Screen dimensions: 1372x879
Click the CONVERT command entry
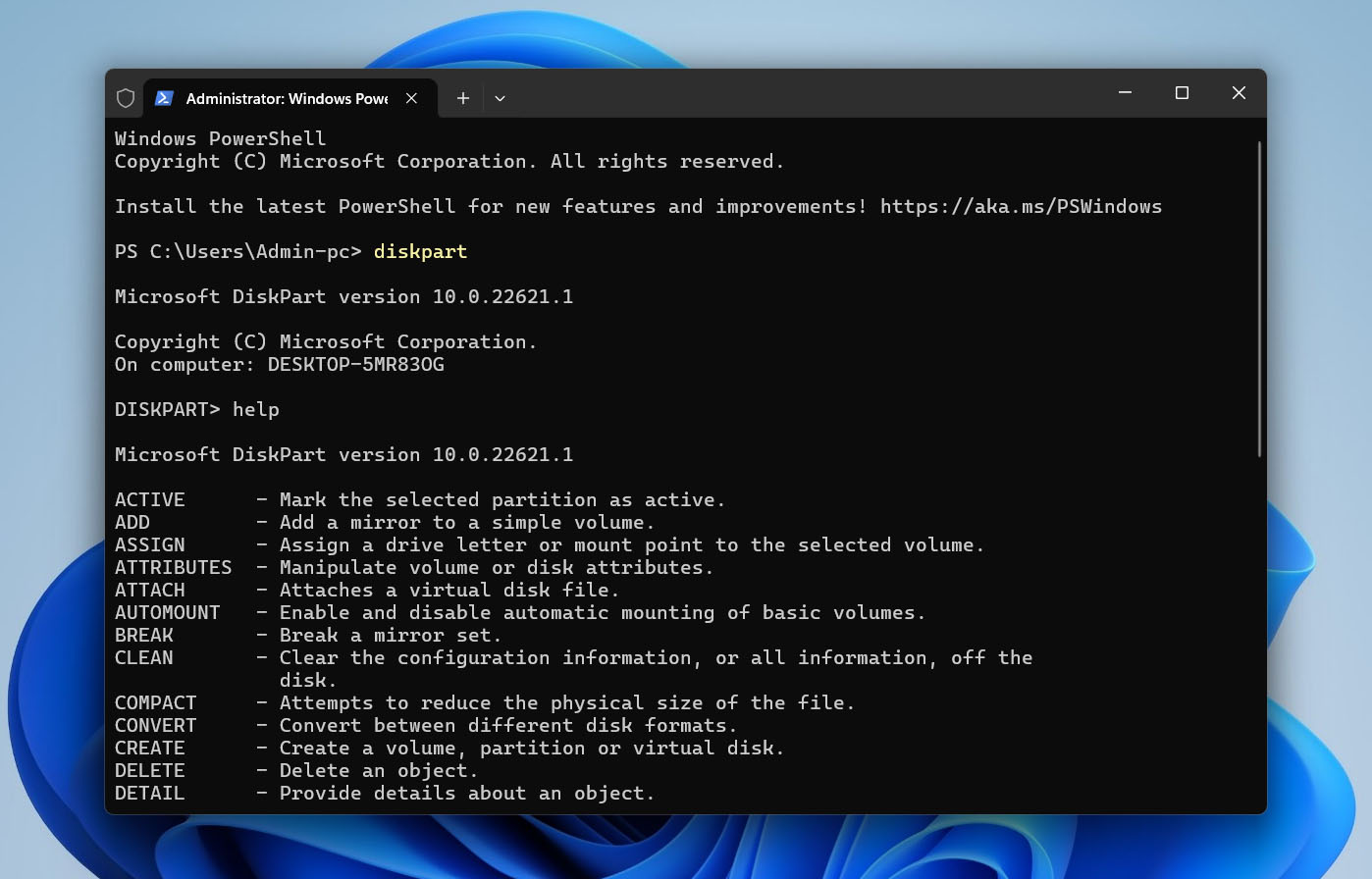tap(156, 725)
